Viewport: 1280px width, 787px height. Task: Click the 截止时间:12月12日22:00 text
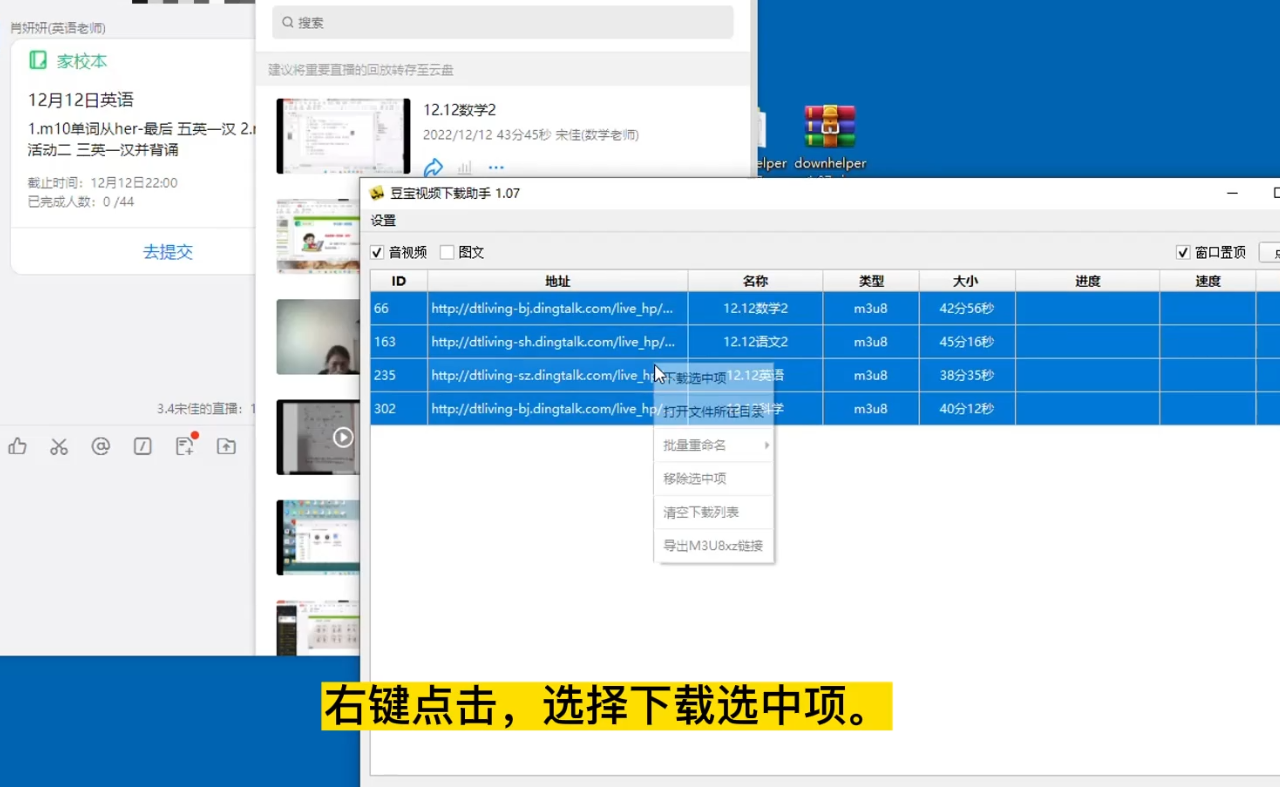coord(103,183)
